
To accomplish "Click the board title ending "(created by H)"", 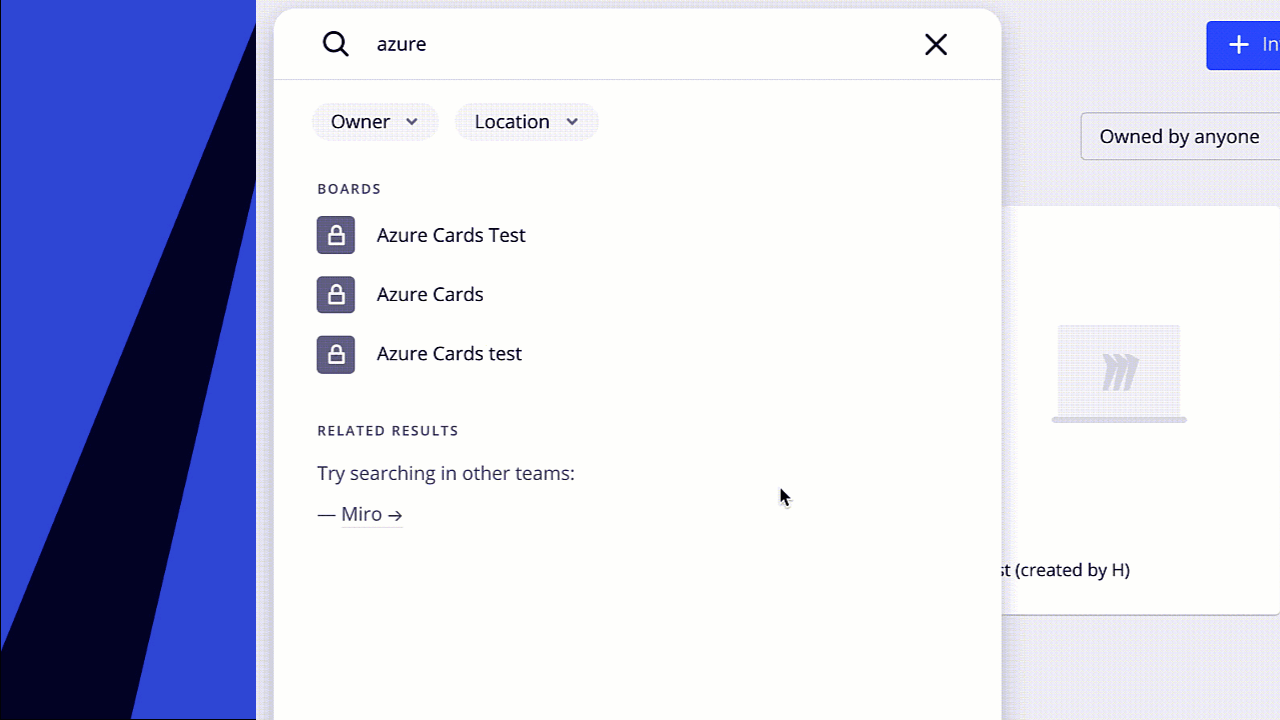I will point(1066,570).
